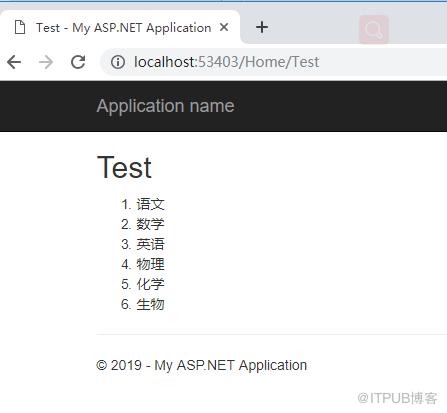Screen dimensions: 447x413
Task: Click the browser forward arrow
Action: [x=46, y=62]
